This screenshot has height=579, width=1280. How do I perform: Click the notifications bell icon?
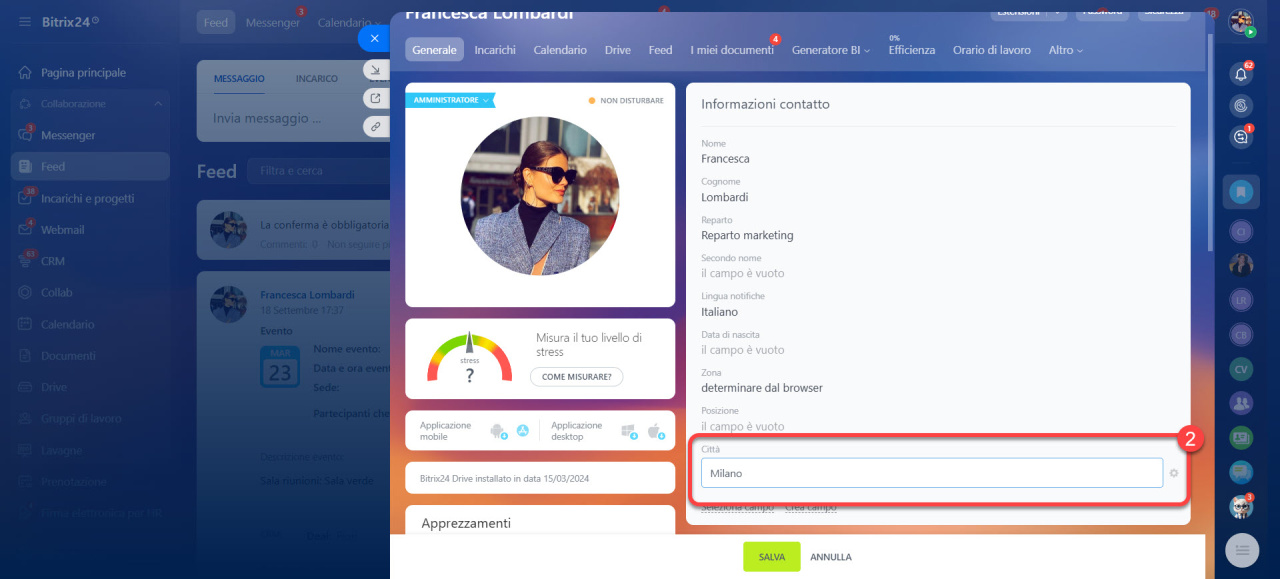click(1241, 74)
